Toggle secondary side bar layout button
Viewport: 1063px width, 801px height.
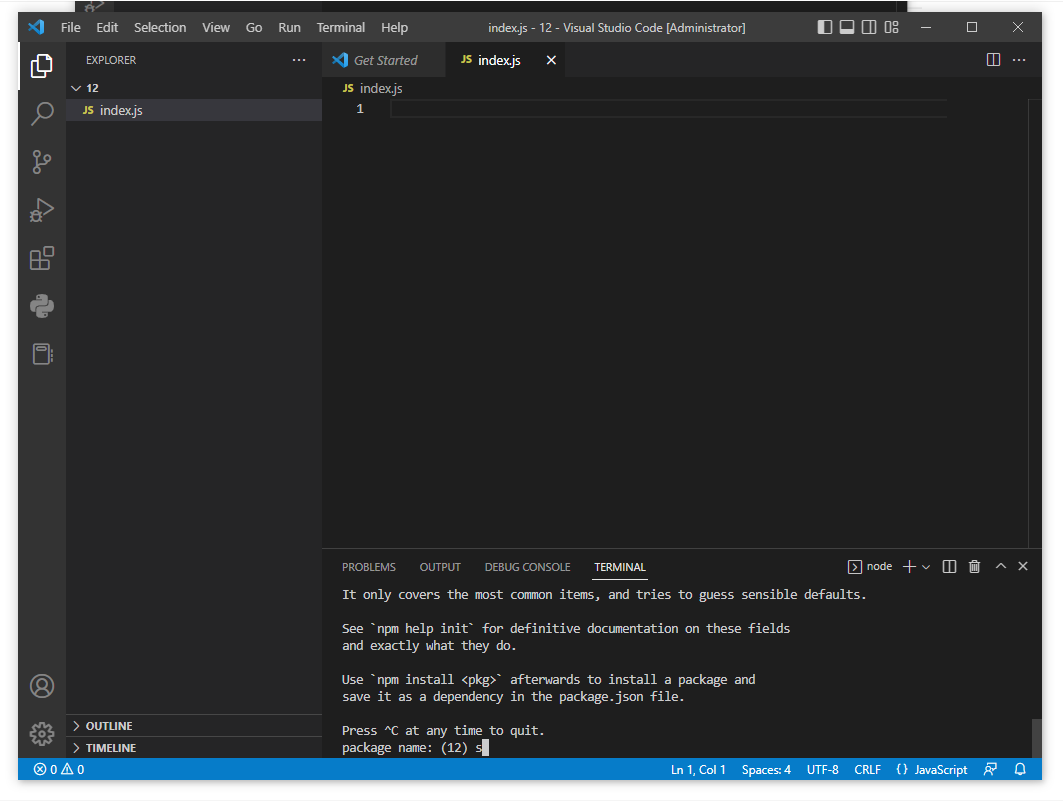(x=868, y=27)
